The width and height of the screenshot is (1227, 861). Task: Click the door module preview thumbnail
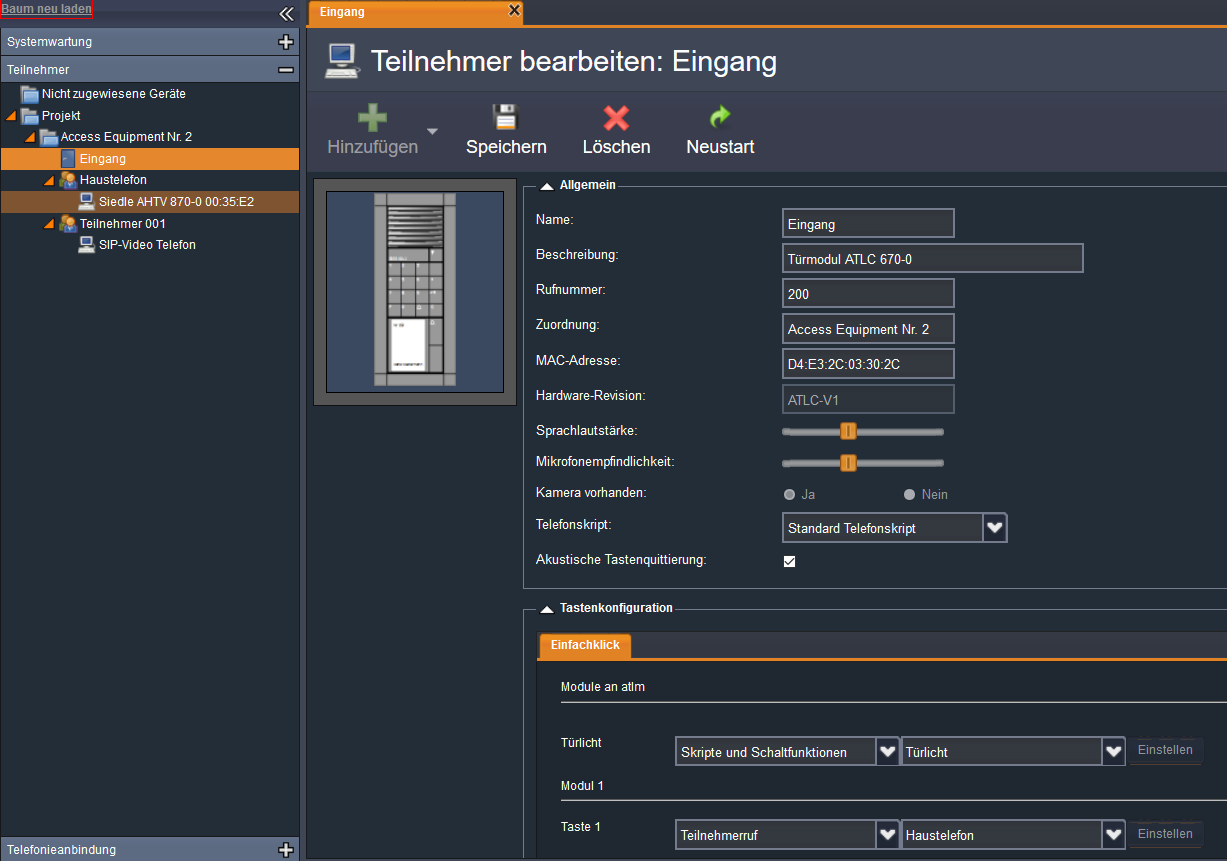click(x=415, y=292)
